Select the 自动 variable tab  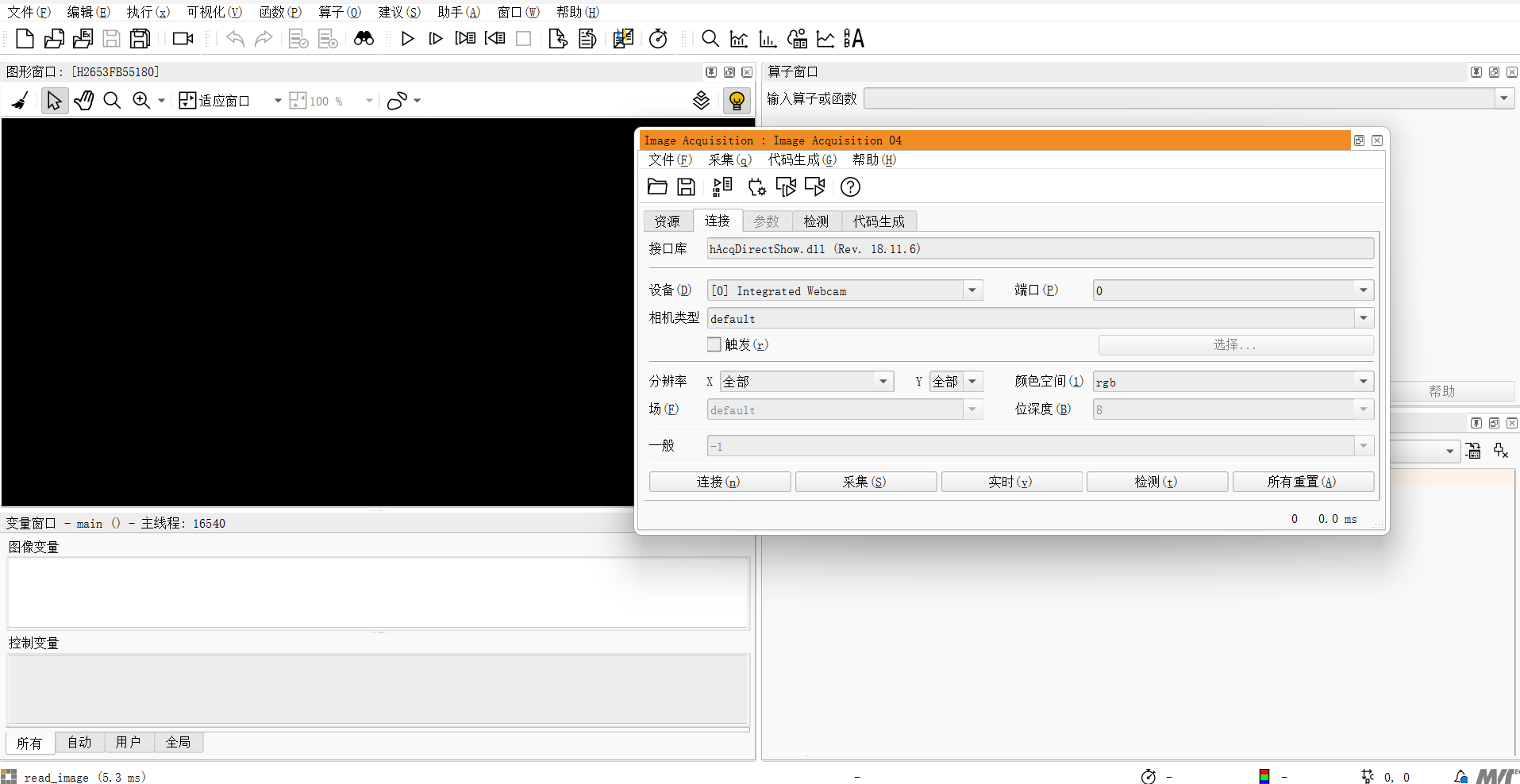click(x=79, y=742)
